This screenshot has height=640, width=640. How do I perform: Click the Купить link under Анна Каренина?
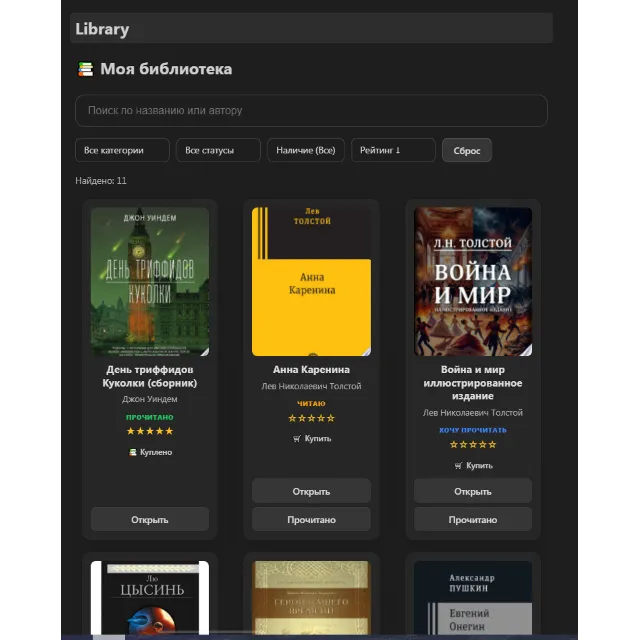(x=318, y=439)
